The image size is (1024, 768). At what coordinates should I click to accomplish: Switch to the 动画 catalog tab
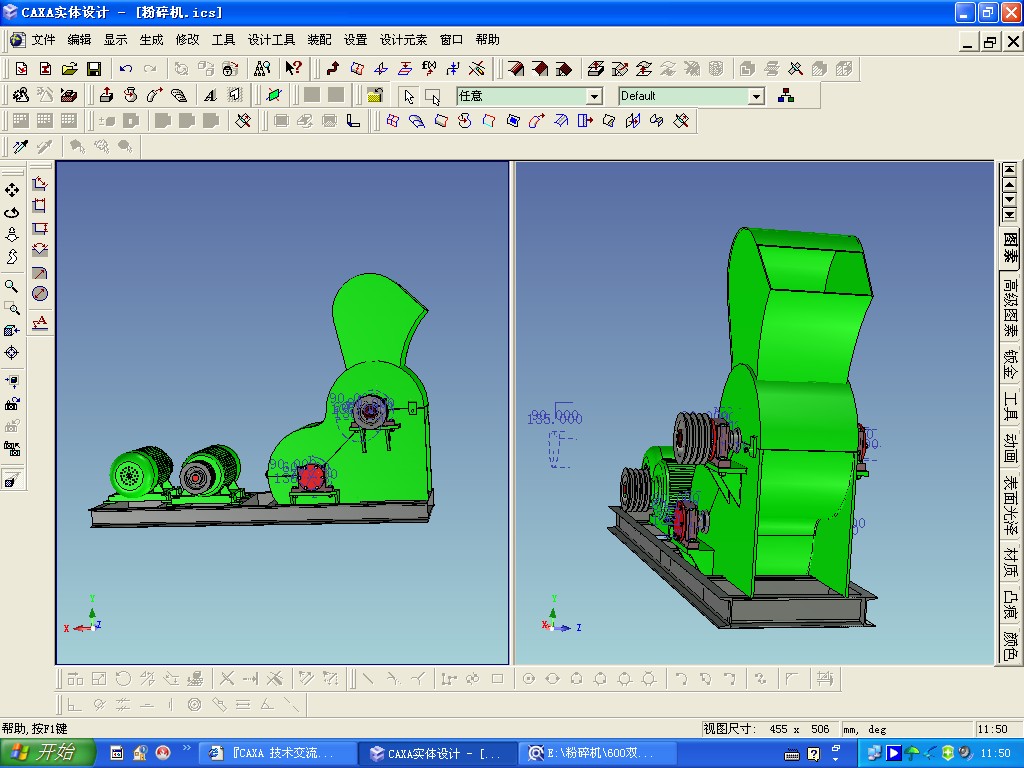(x=1010, y=448)
